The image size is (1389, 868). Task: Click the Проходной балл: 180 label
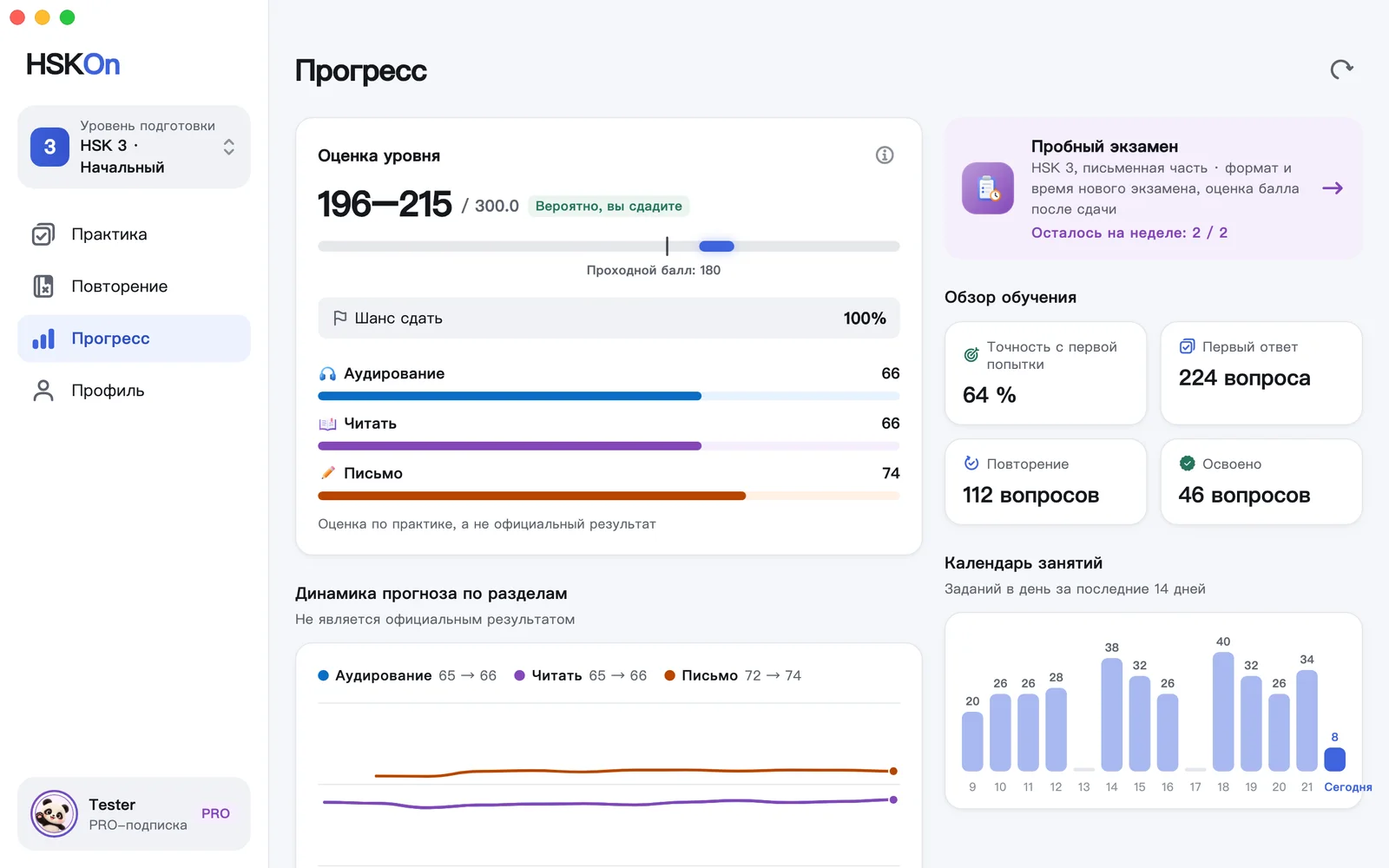tap(654, 270)
